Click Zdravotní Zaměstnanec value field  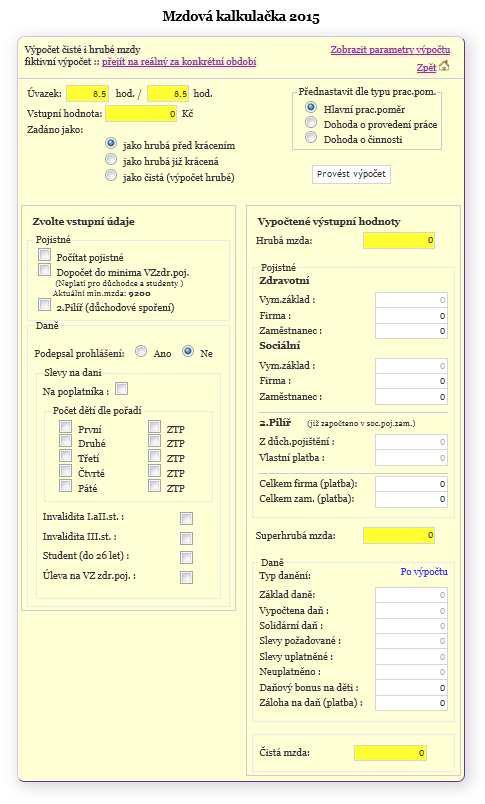[411, 331]
